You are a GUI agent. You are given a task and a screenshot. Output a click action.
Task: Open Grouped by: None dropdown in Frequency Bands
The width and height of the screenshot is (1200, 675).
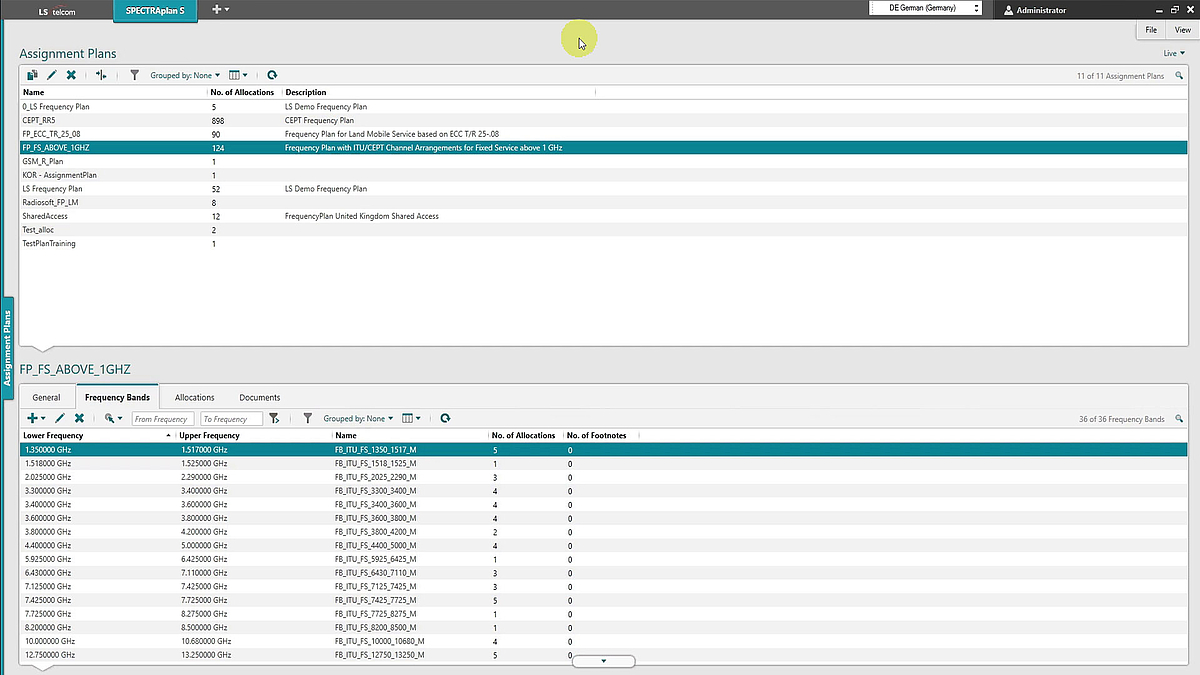[358, 418]
